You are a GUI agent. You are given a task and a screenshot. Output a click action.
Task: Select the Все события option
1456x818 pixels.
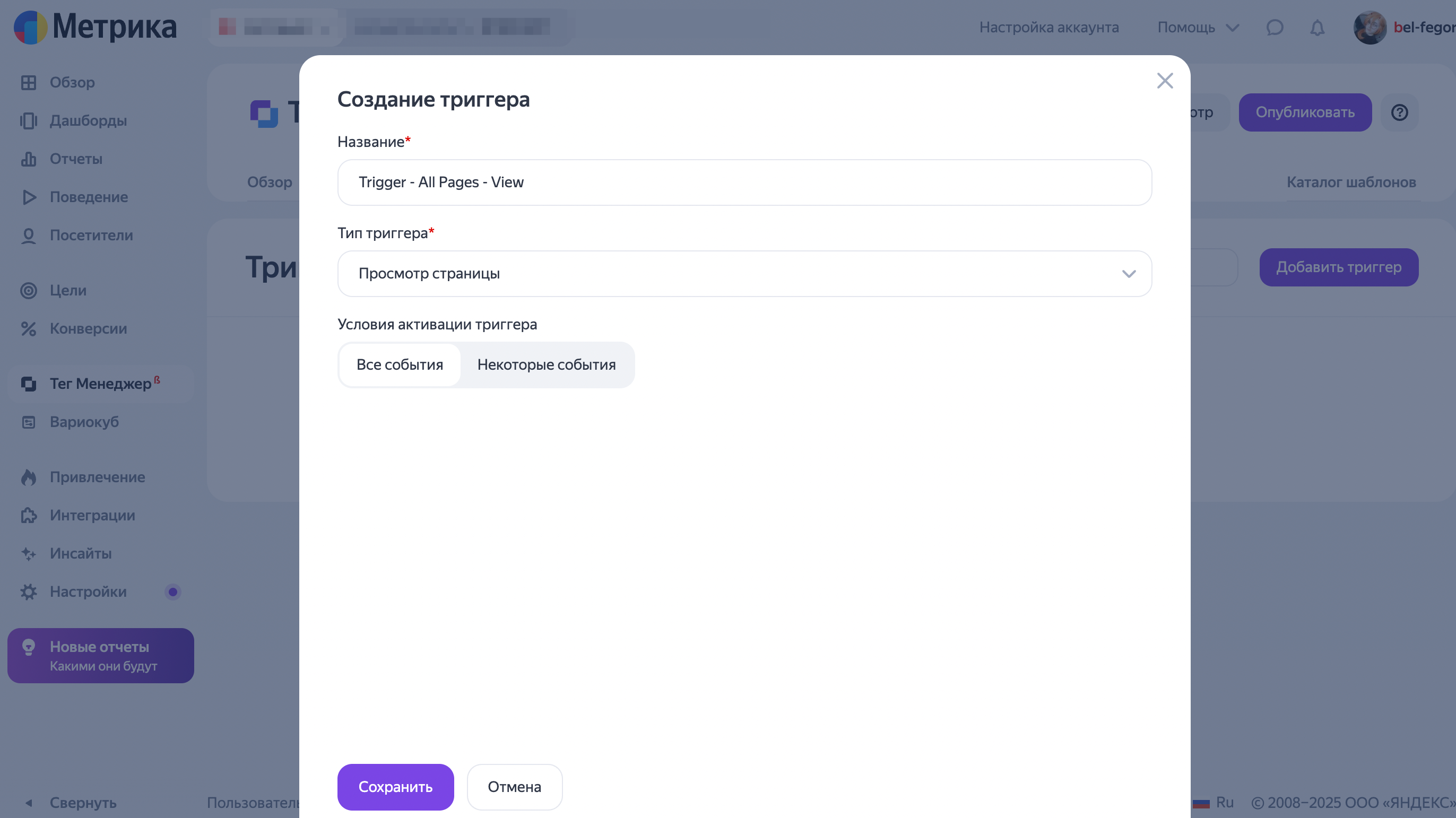pyautogui.click(x=400, y=364)
